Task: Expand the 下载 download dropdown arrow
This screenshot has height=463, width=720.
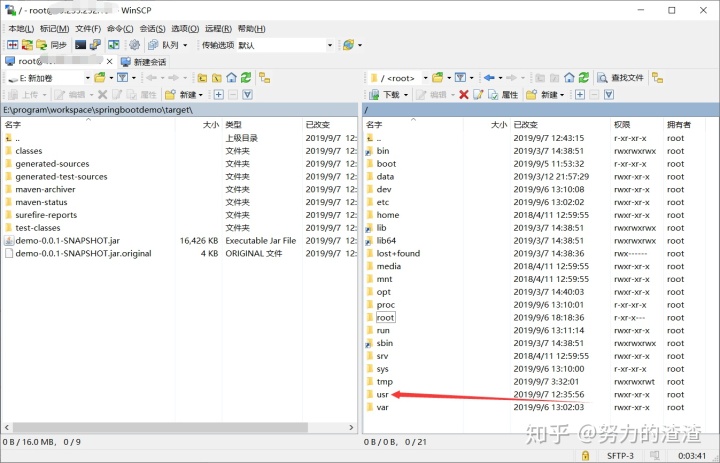Action: 406,95
